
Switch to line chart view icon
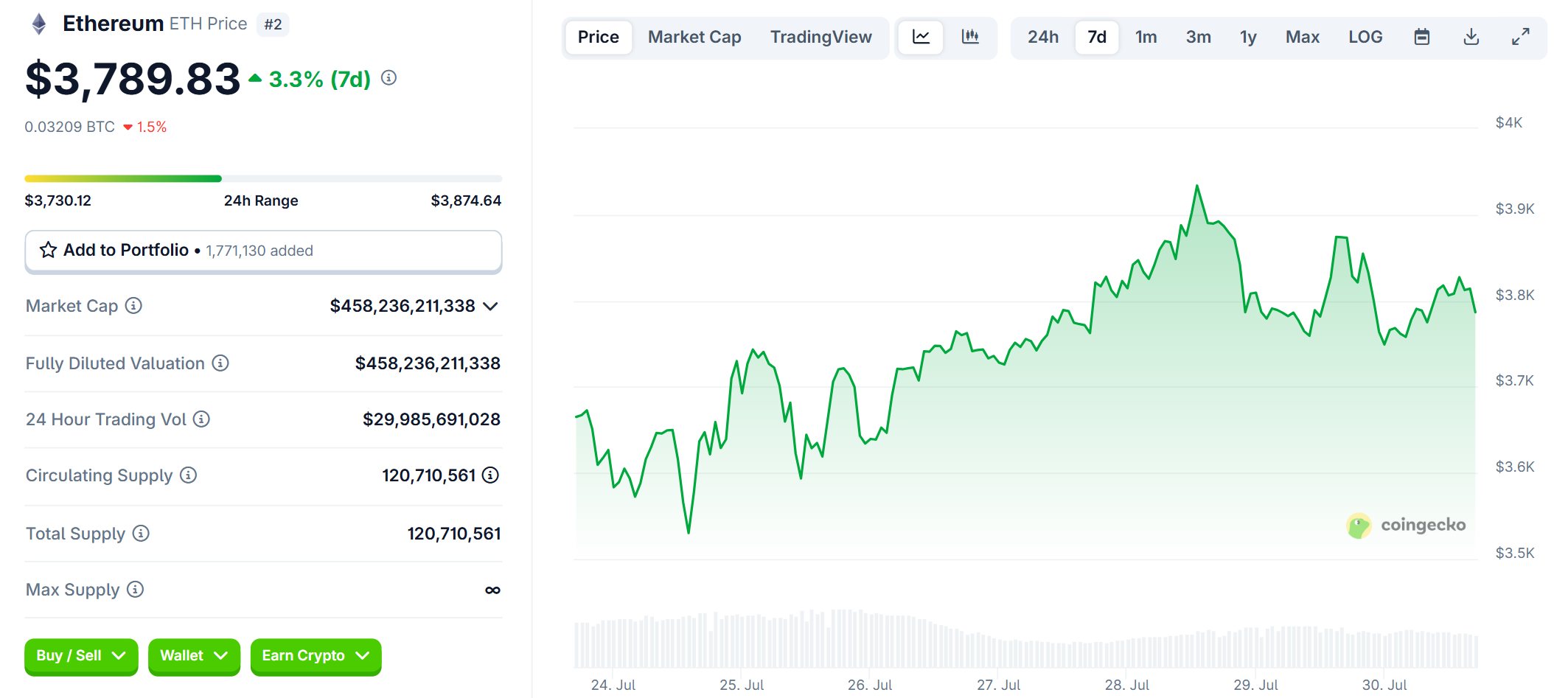pos(921,37)
